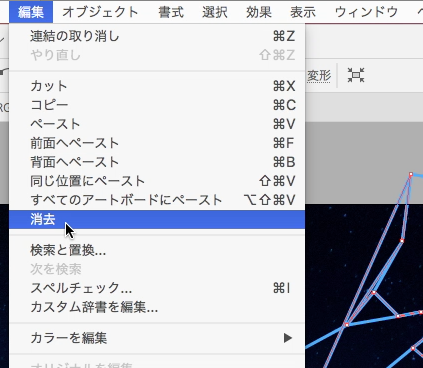Screen dimensions: 423x368
Task: Choose 前面へペースト menu item
Action: [x=157, y=143]
